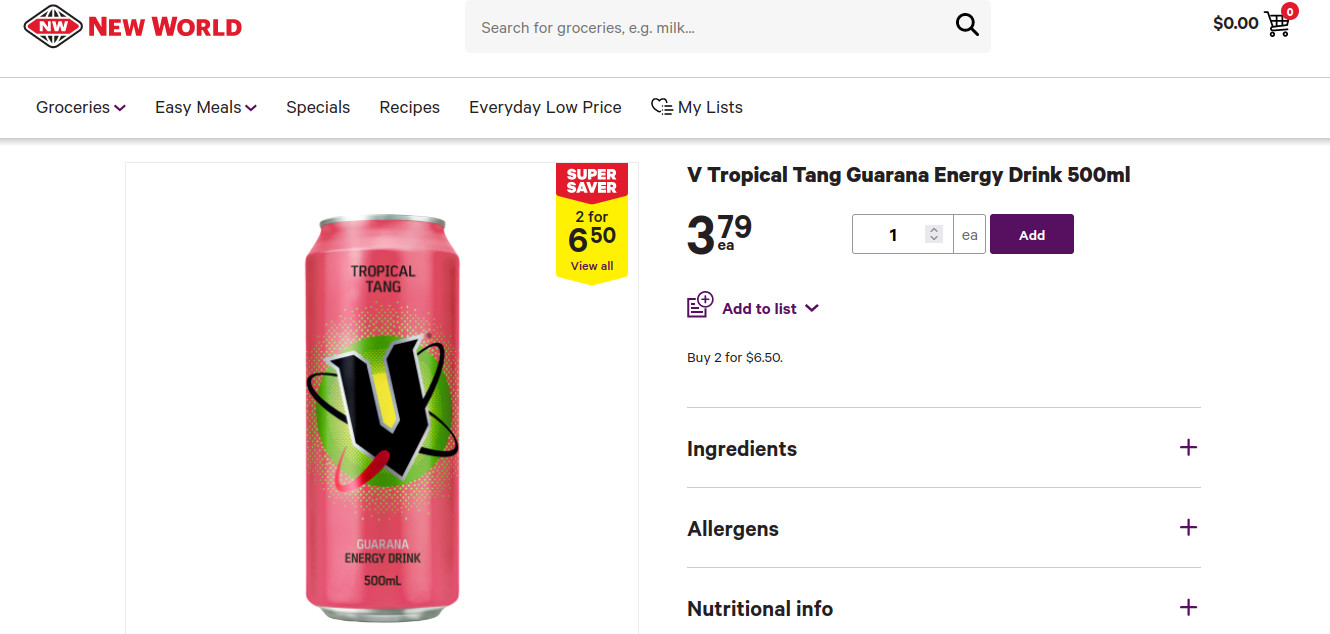Image resolution: width=1330 pixels, height=634 pixels.
Task: Select the Recipes menu item
Action: pos(409,106)
